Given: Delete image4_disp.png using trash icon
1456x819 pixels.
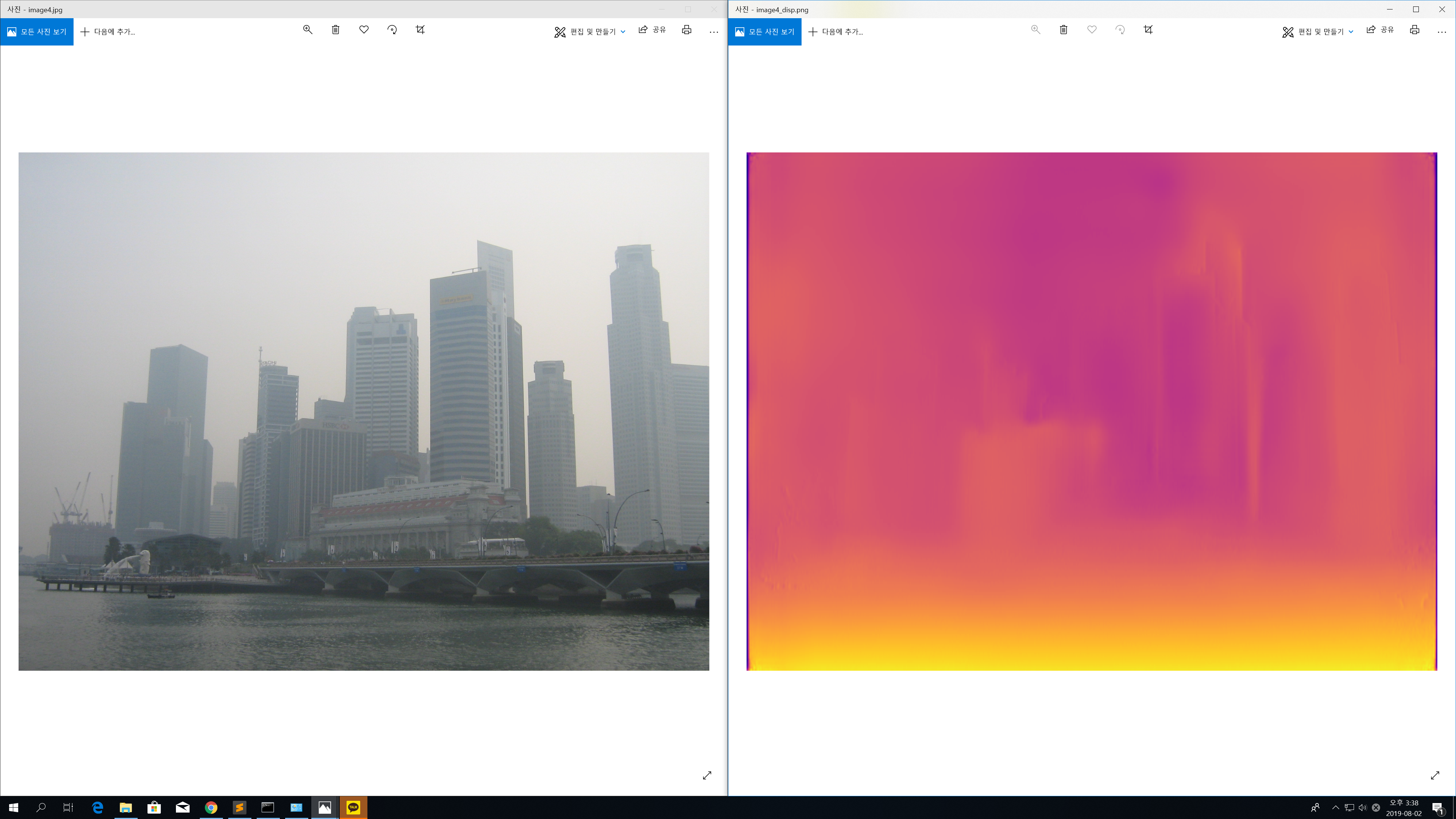Looking at the screenshot, I should [1064, 30].
